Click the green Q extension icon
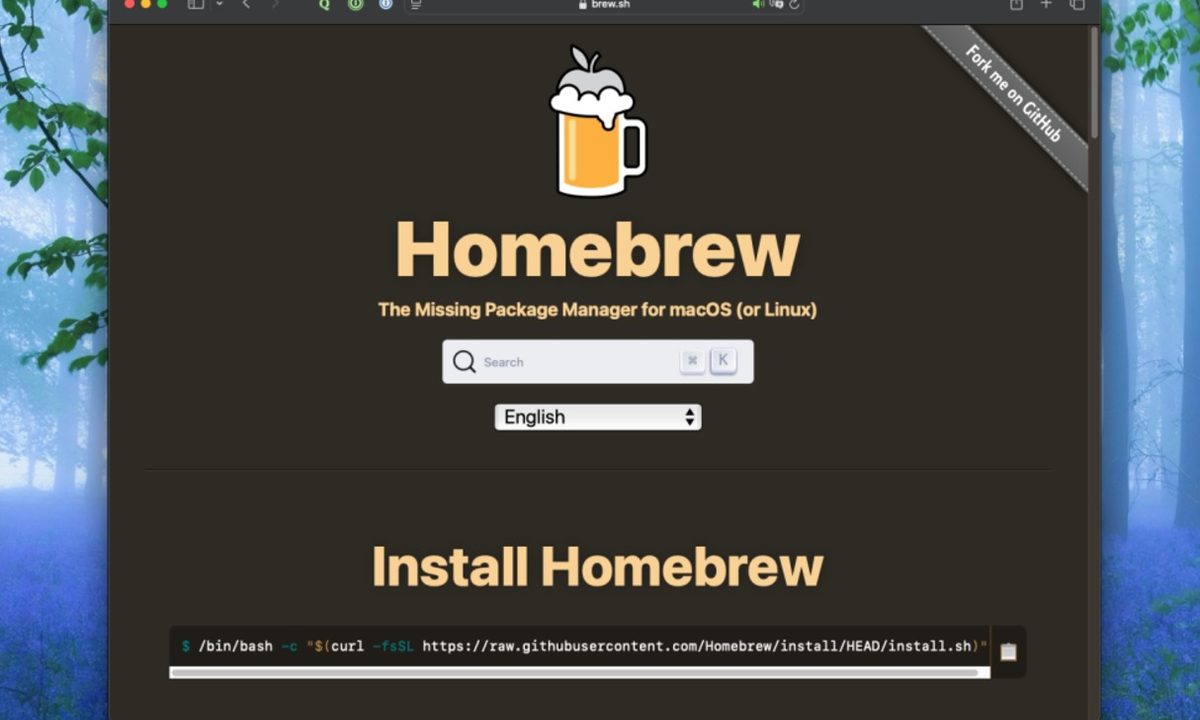The height and width of the screenshot is (720, 1200). click(324, 4)
